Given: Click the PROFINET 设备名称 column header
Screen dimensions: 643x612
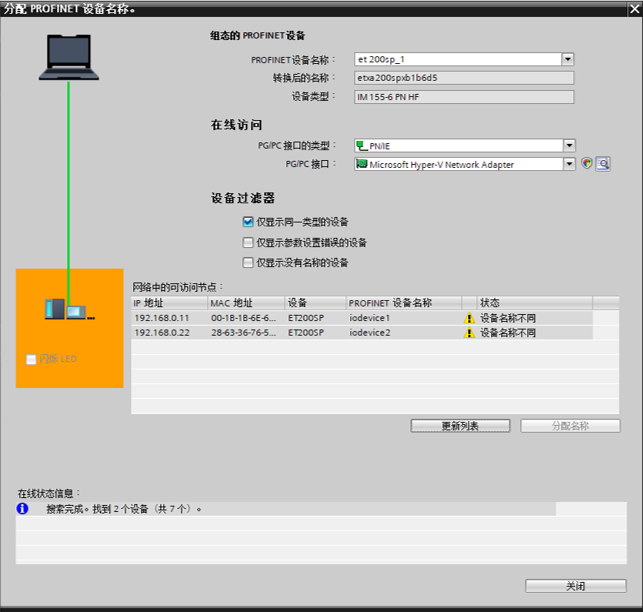Looking at the screenshot, I should coord(404,303).
